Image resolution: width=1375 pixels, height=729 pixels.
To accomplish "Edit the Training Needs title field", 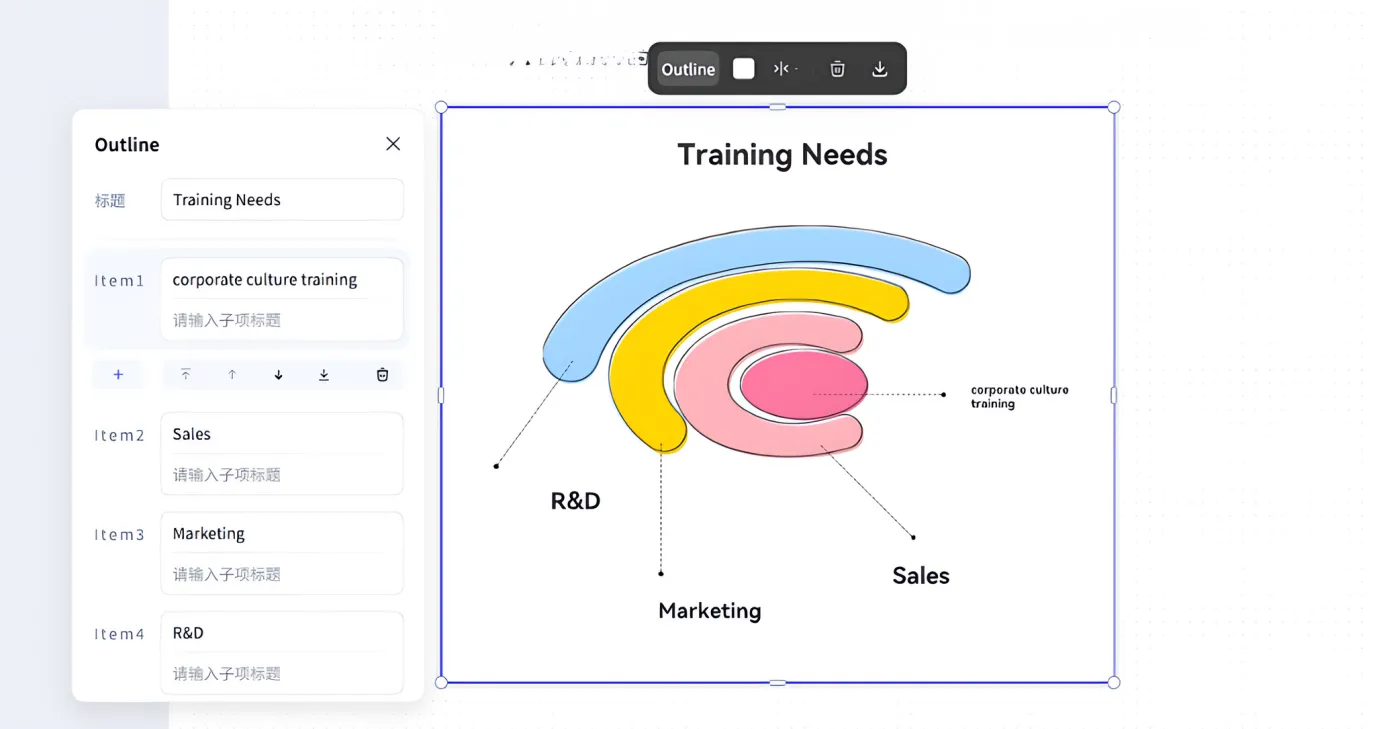I will [282, 200].
